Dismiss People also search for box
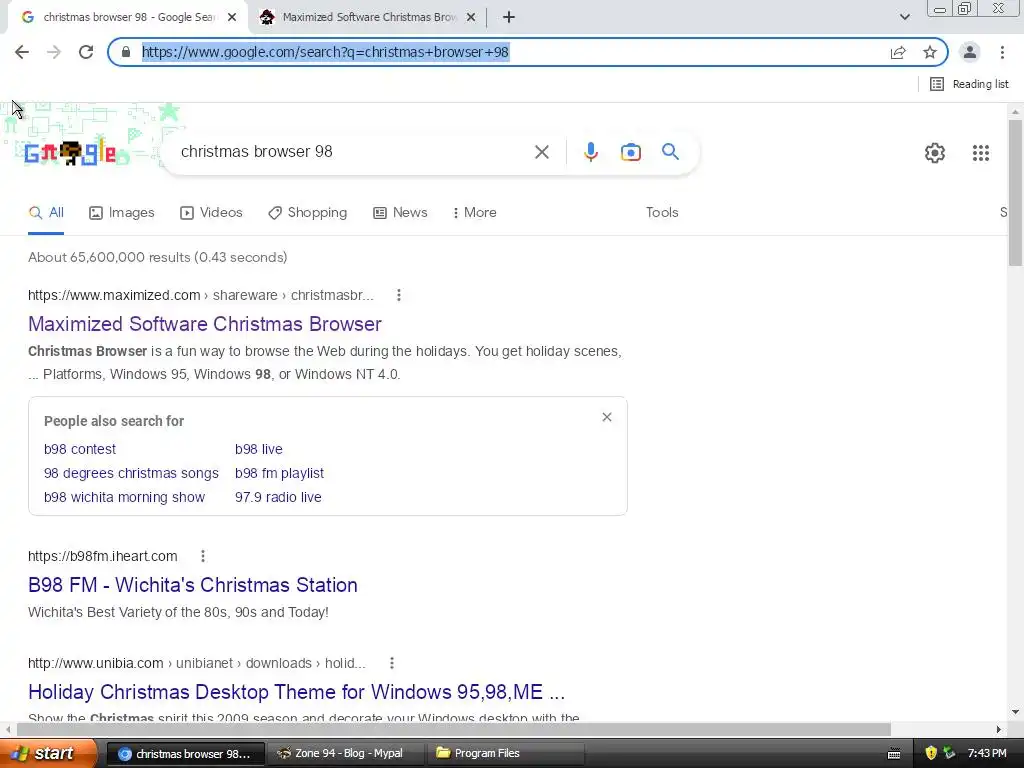 (607, 417)
